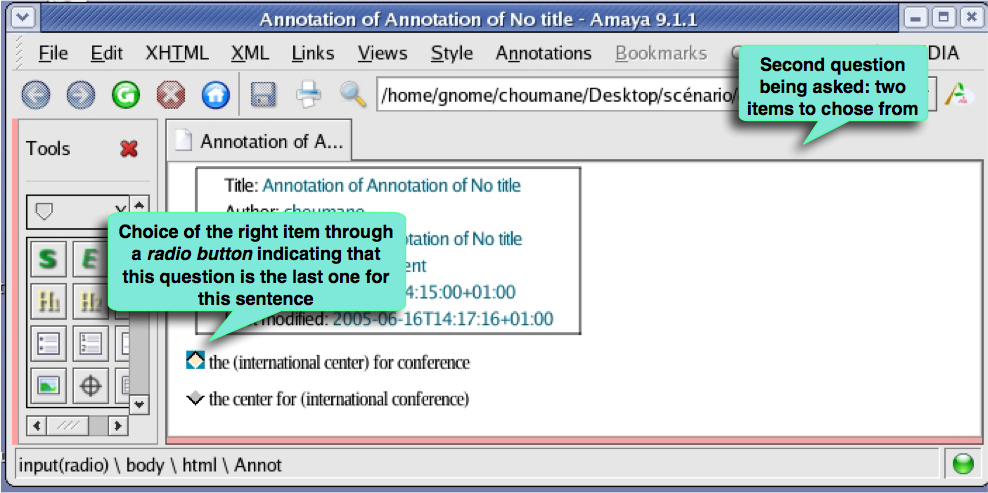Click the Back navigation arrow icon
Image resolution: width=988 pixels, height=493 pixels.
pos(36,96)
